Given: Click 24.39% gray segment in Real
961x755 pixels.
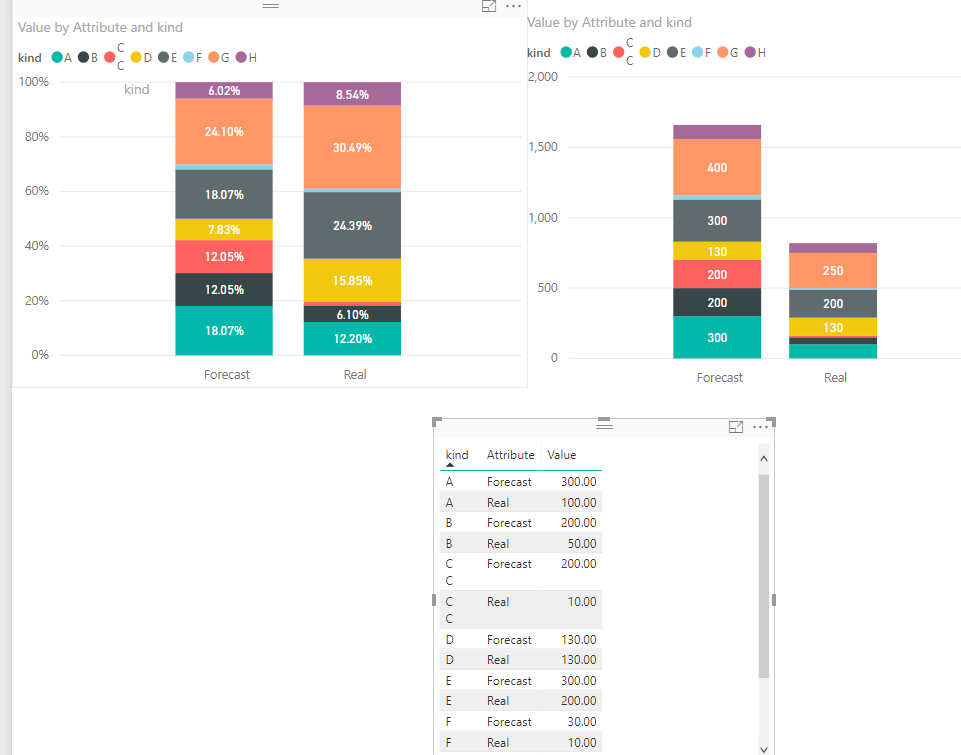Looking at the screenshot, I should tap(352, 226).
